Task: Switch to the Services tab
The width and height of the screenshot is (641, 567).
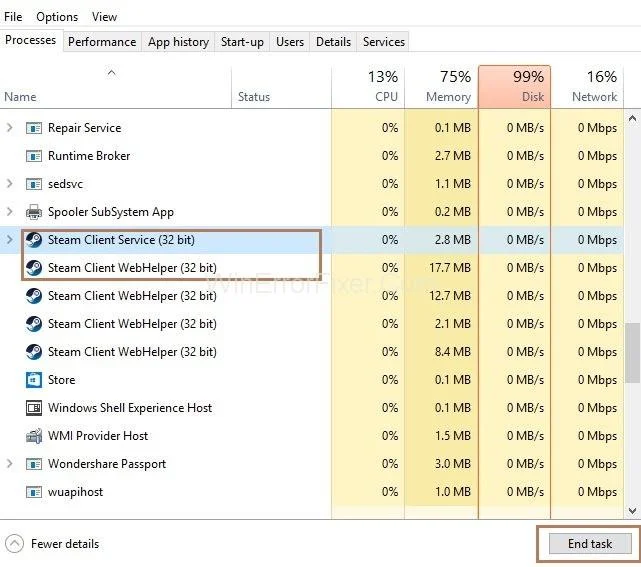Action: point(383,42)
